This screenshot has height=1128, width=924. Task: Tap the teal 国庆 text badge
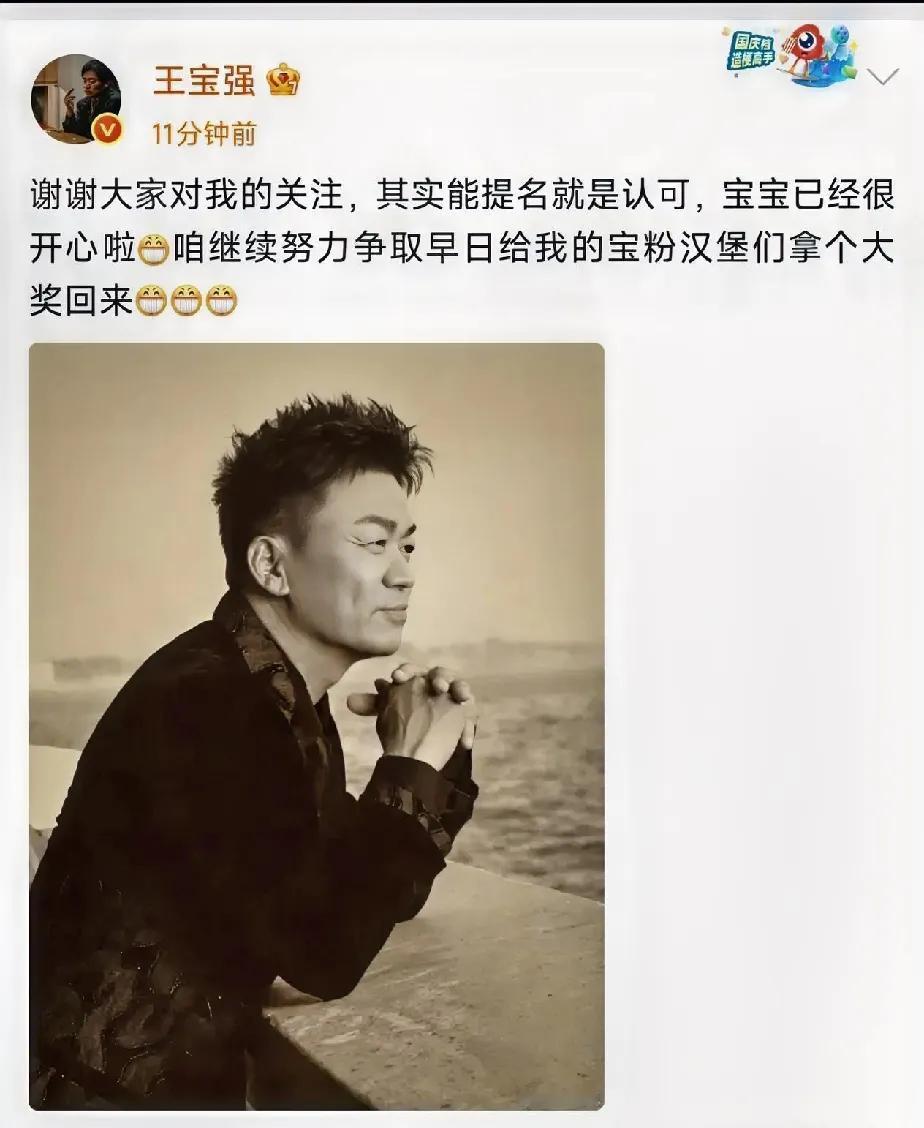pos(752,51)
